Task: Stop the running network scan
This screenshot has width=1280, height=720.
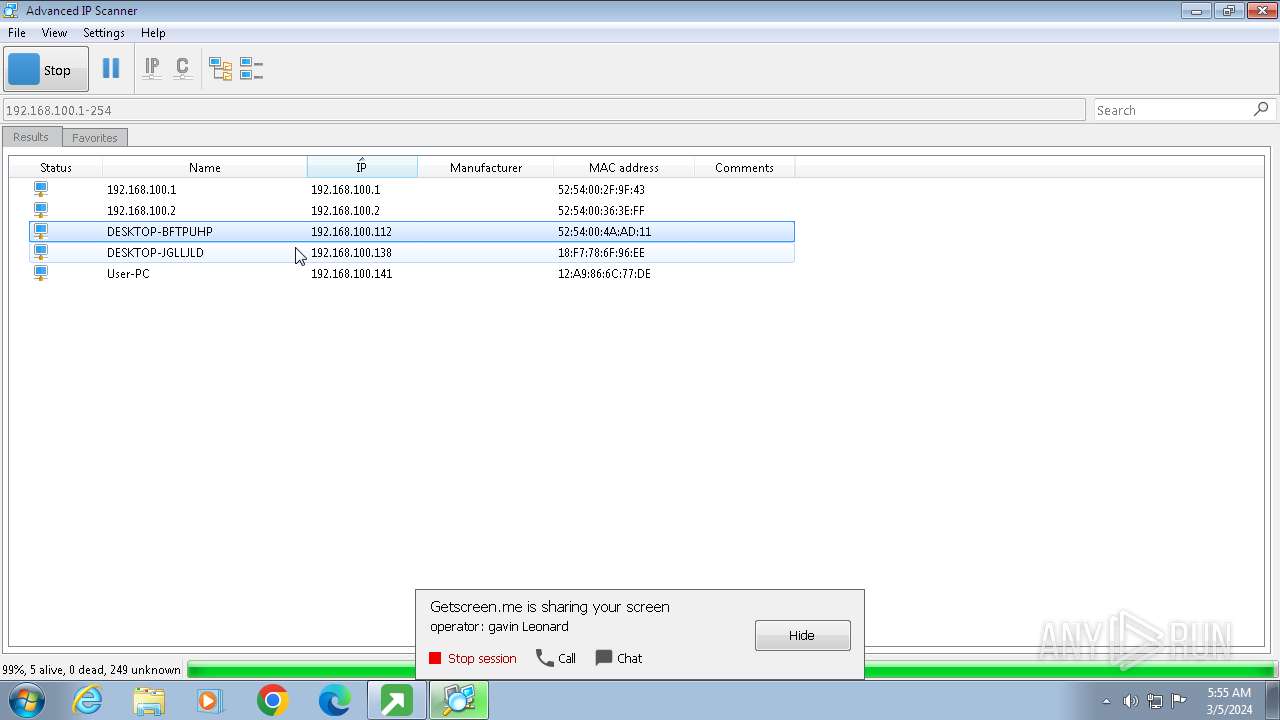Action: tap(46, 70)
